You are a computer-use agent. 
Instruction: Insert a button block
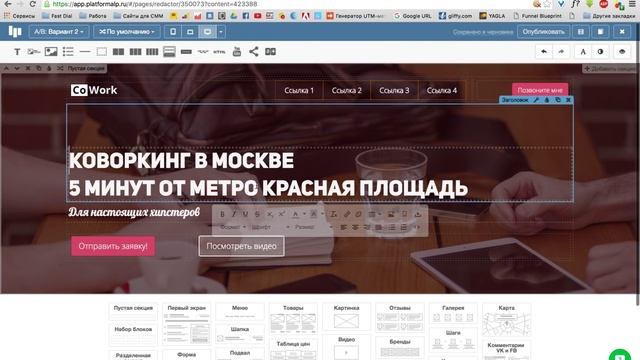coord(186,52)
